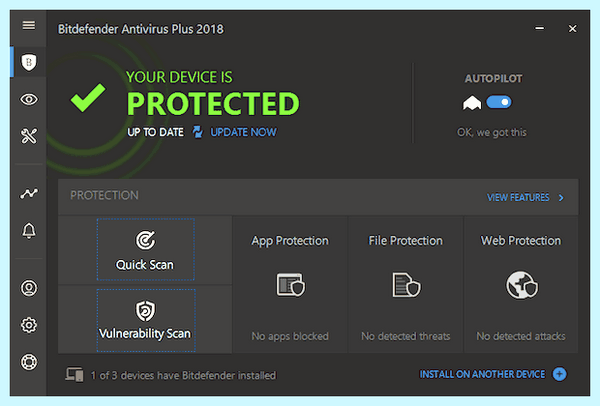The height and width of the screenshot is (406, 600).
Task: Click the green protected checkmark
Action: (x=88, y=98)
